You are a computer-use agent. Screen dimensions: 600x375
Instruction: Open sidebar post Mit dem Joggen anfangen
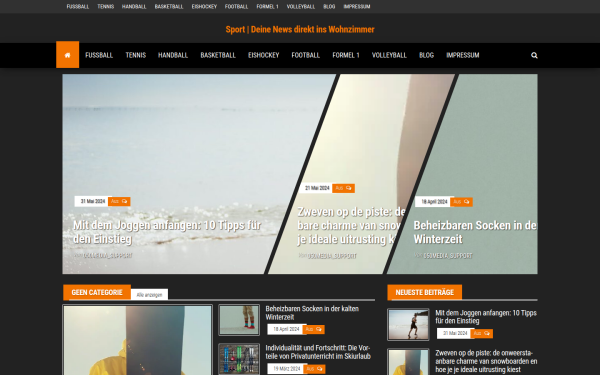[486, 317]
